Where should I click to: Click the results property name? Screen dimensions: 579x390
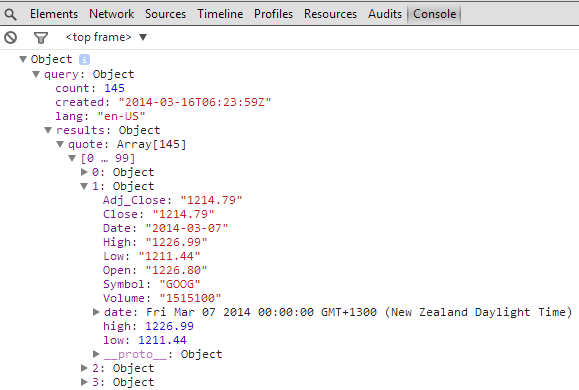coord(80,130)
